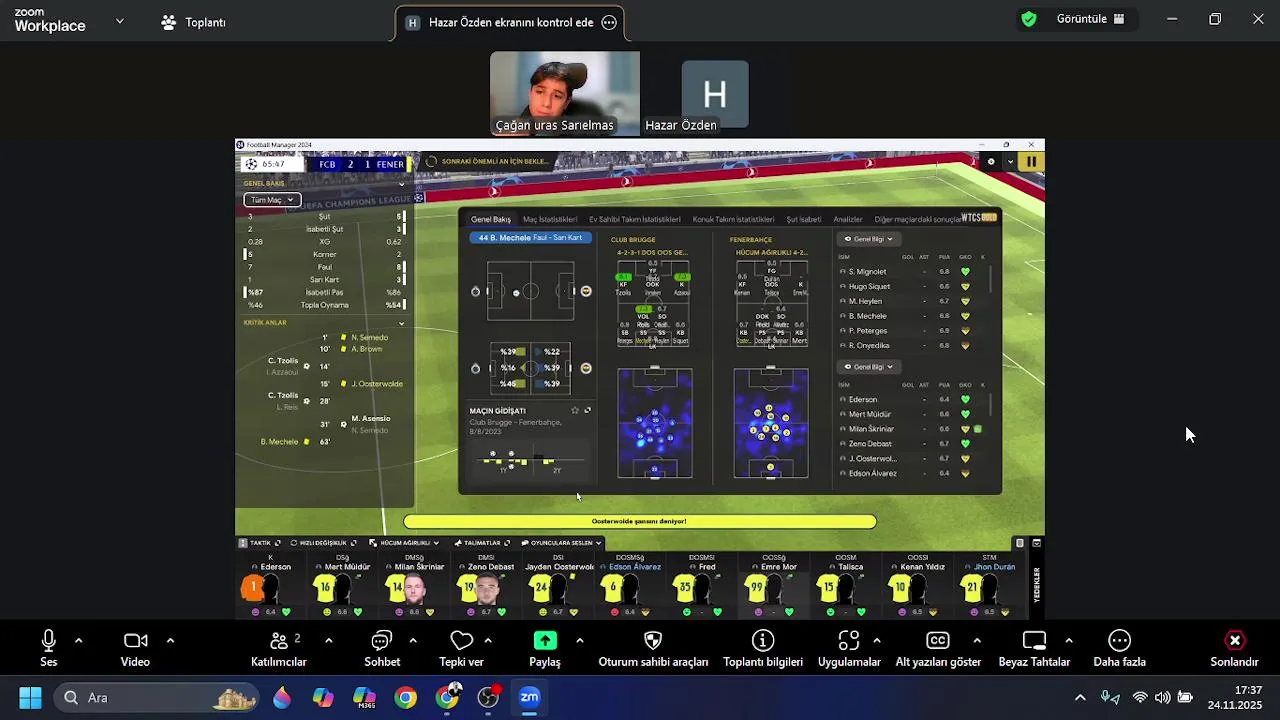Select Ederson goalkeeper player card
Viewport: 1280px width, 720px height.
click(270, 586)
